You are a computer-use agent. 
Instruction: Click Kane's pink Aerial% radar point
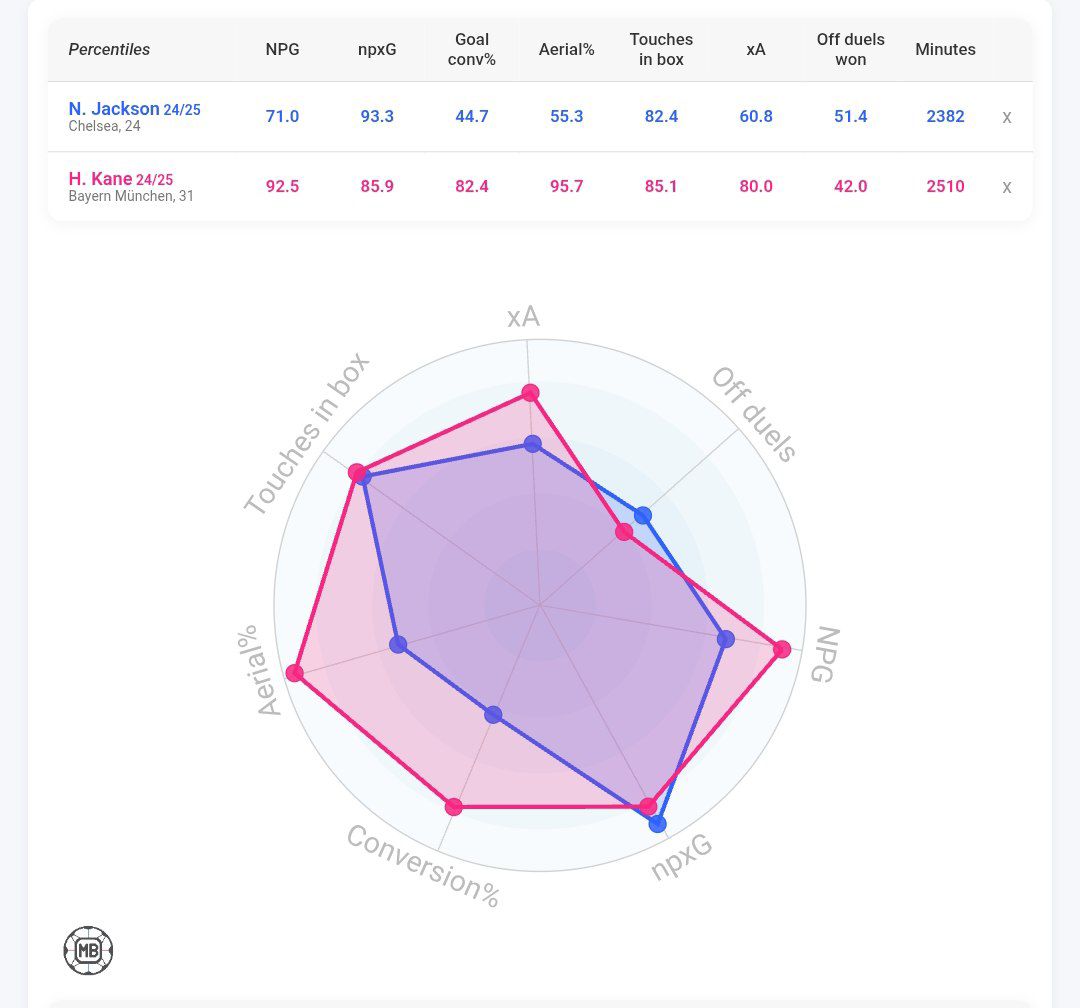(295, 673)
